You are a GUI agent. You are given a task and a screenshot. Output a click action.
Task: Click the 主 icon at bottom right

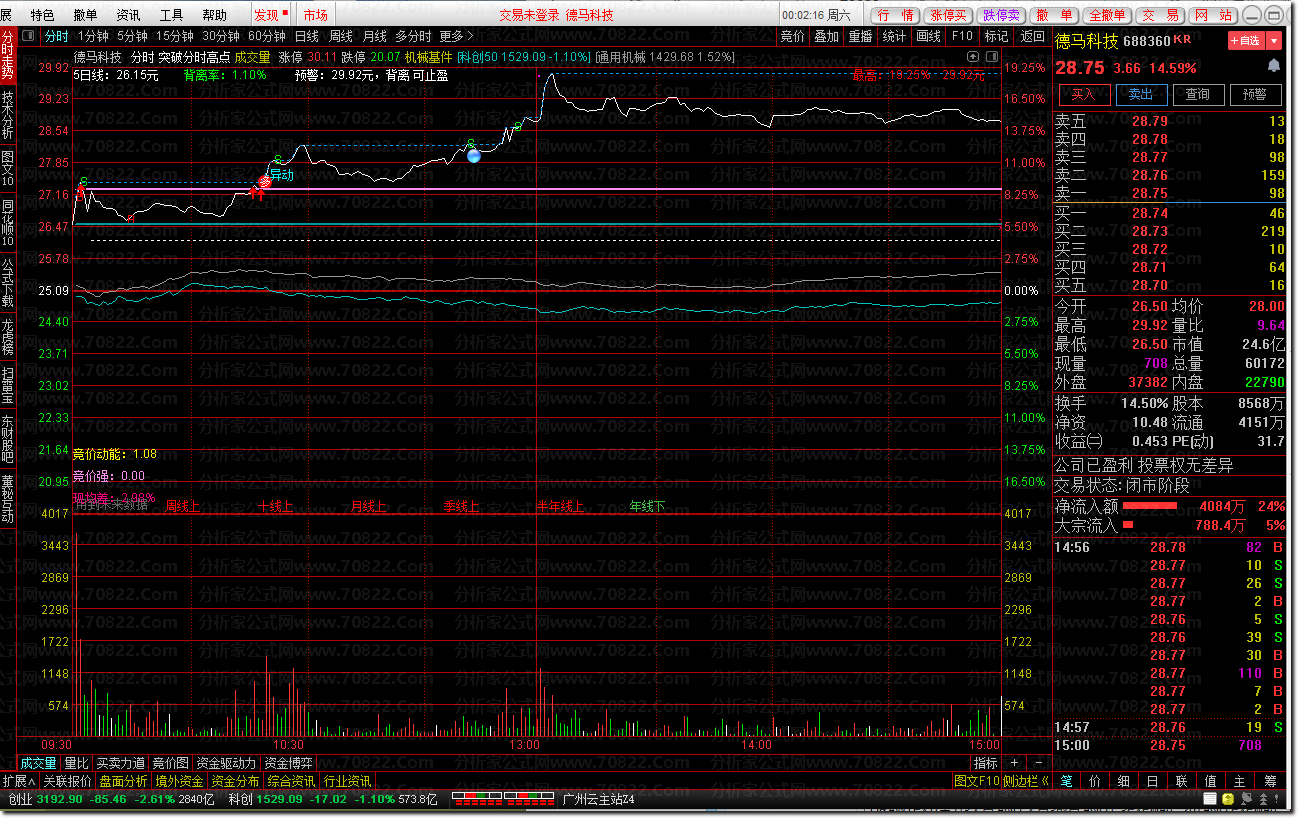click(1240, 781)
